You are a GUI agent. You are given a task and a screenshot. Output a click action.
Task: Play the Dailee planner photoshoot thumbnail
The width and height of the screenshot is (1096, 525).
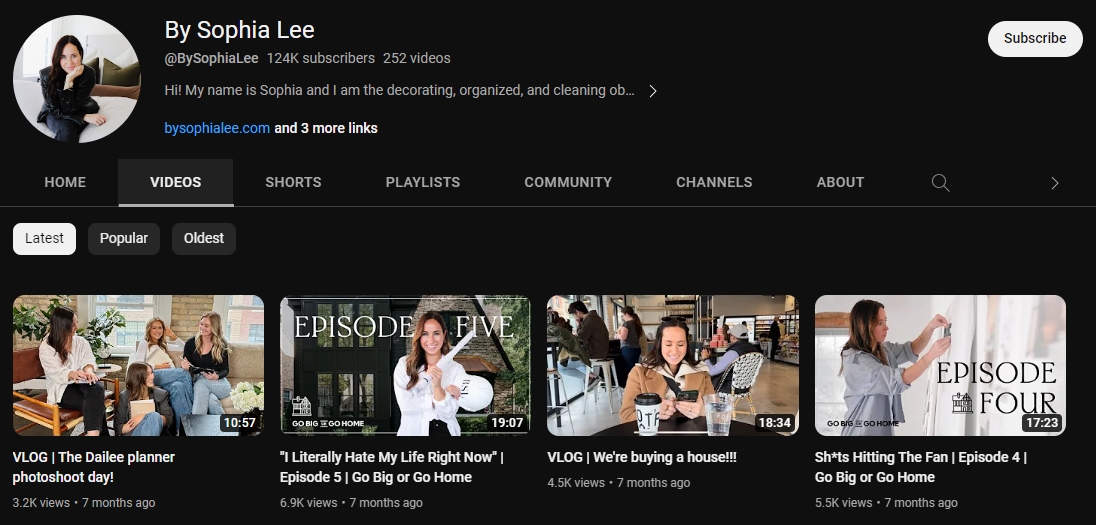tap(138, 366)
